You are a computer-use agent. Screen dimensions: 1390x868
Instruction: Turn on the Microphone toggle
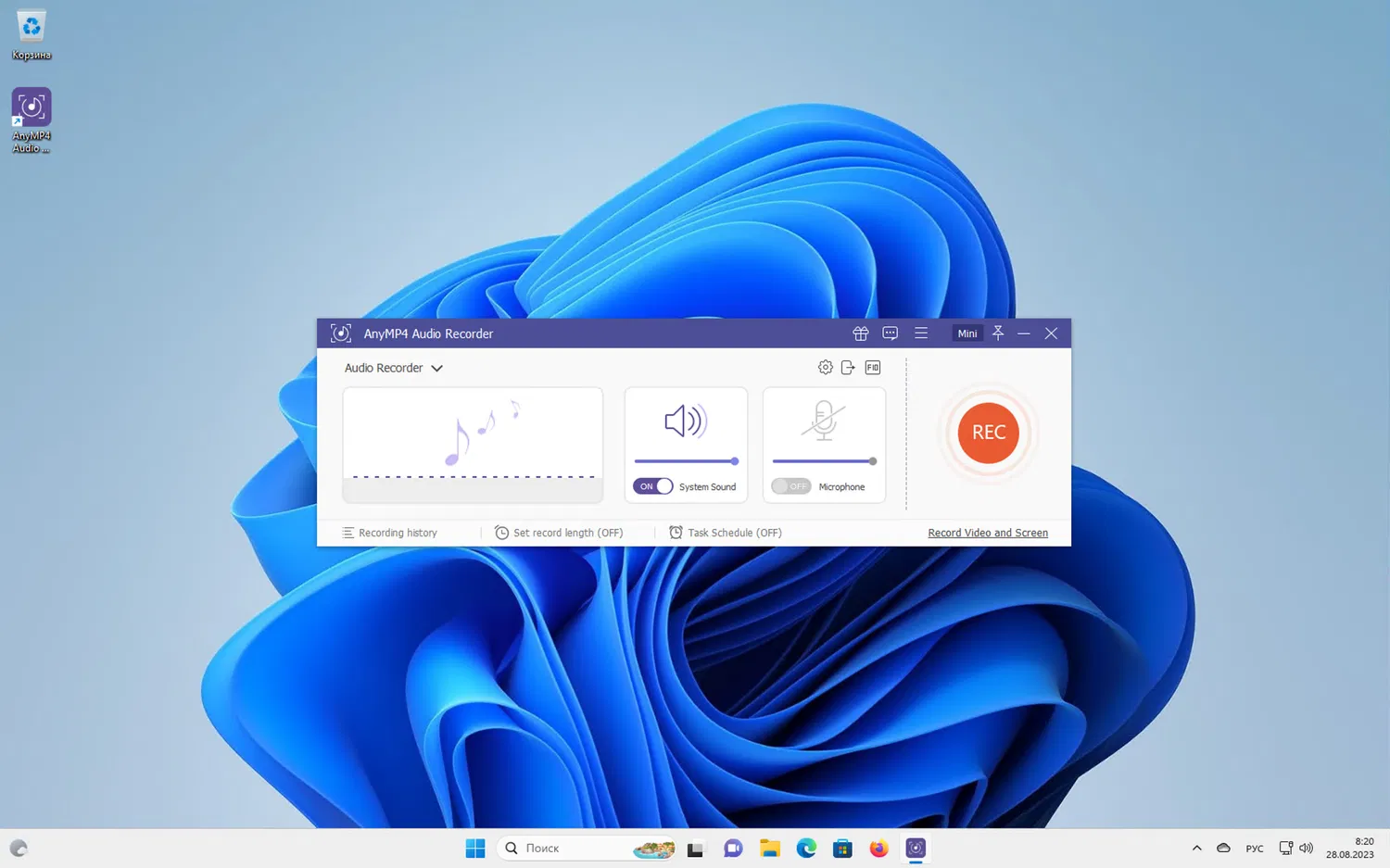pyautogui.click(x=791, y=486)
